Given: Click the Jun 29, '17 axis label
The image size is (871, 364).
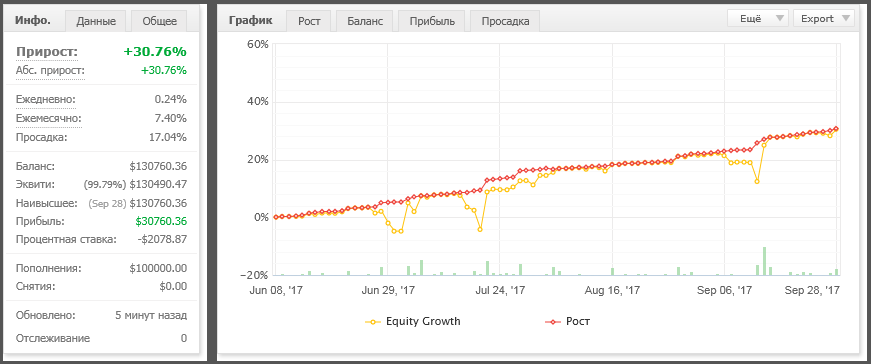Looking at the screenshot, I should coord(388,291).
